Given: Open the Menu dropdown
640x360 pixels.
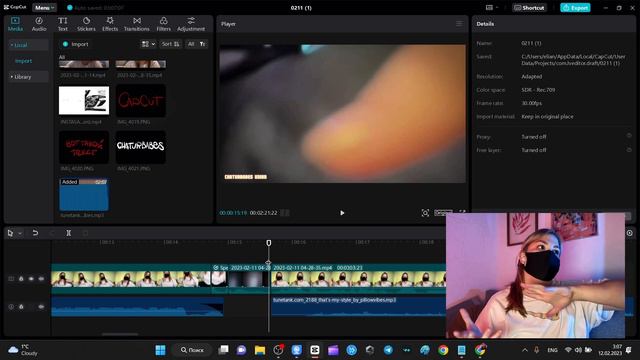Looking at the screenshot, I should [x=44, y=7].
